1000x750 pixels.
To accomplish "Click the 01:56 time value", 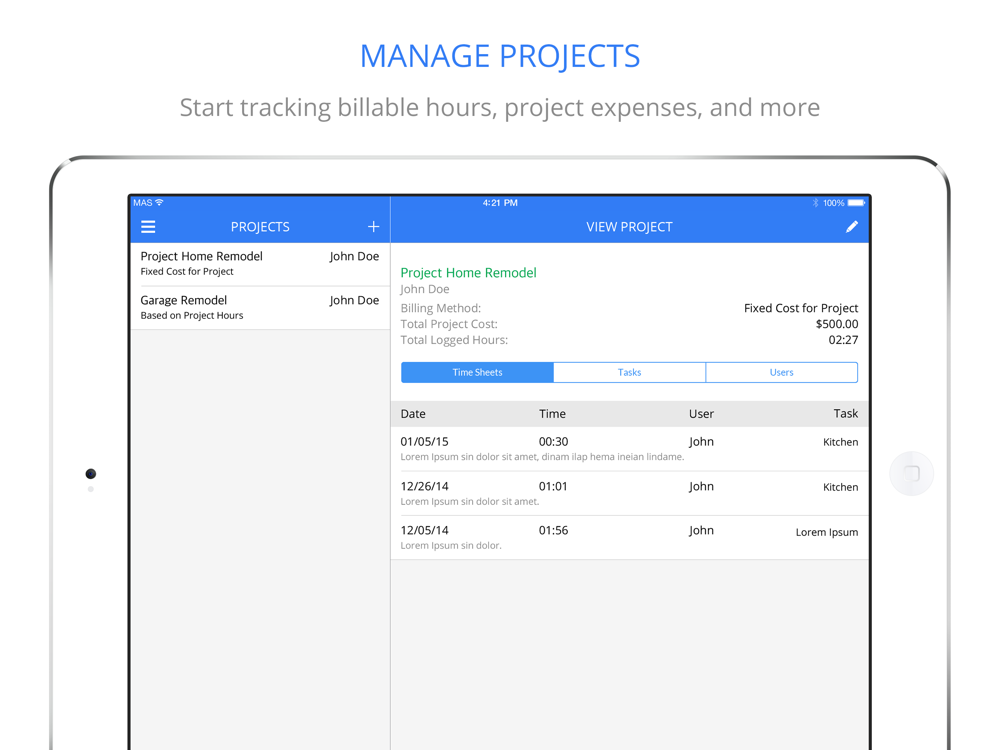I will pyautogui.click(x=553, y=531).
